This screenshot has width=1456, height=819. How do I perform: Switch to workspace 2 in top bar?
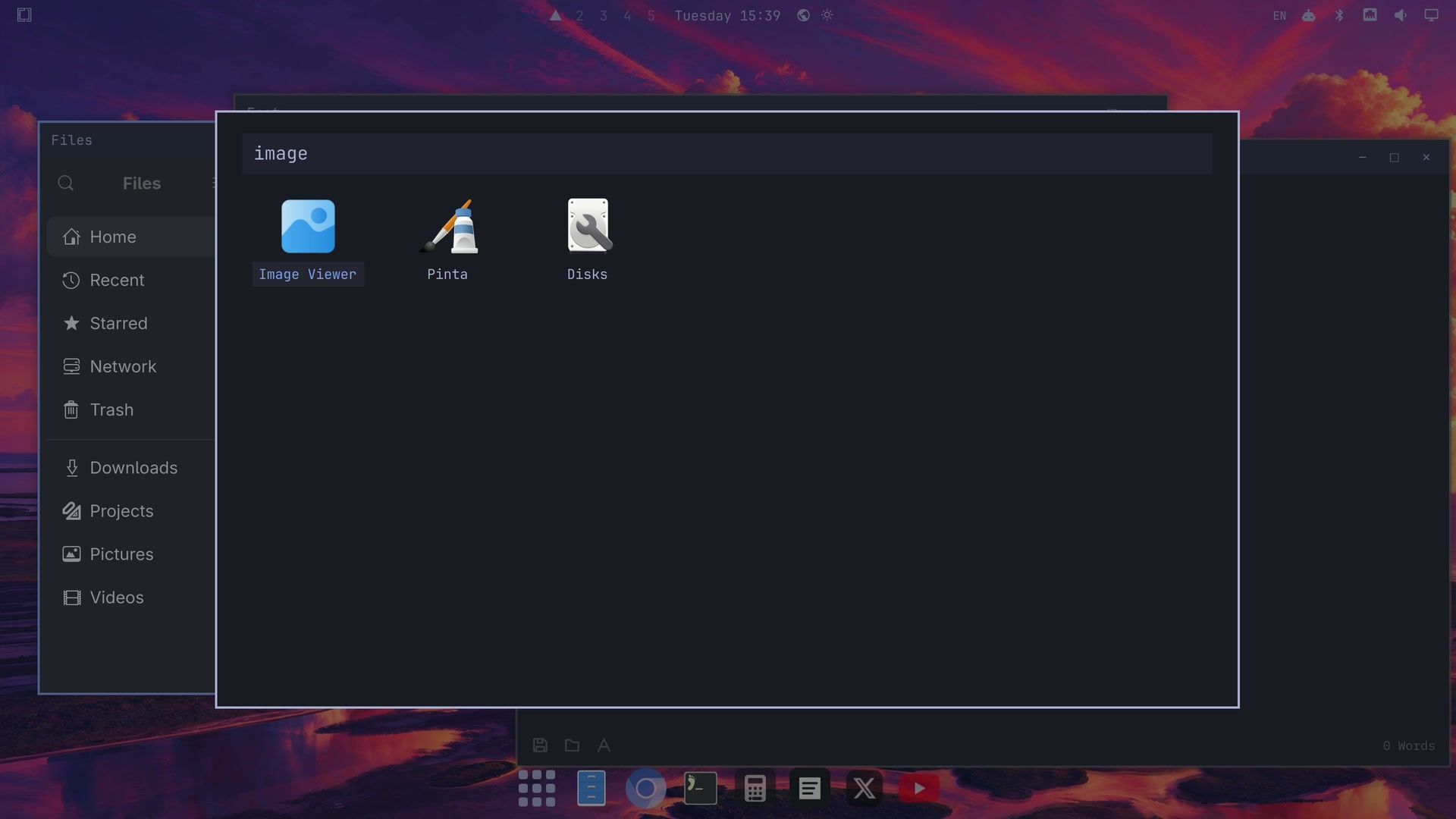[x=579, y=16]
